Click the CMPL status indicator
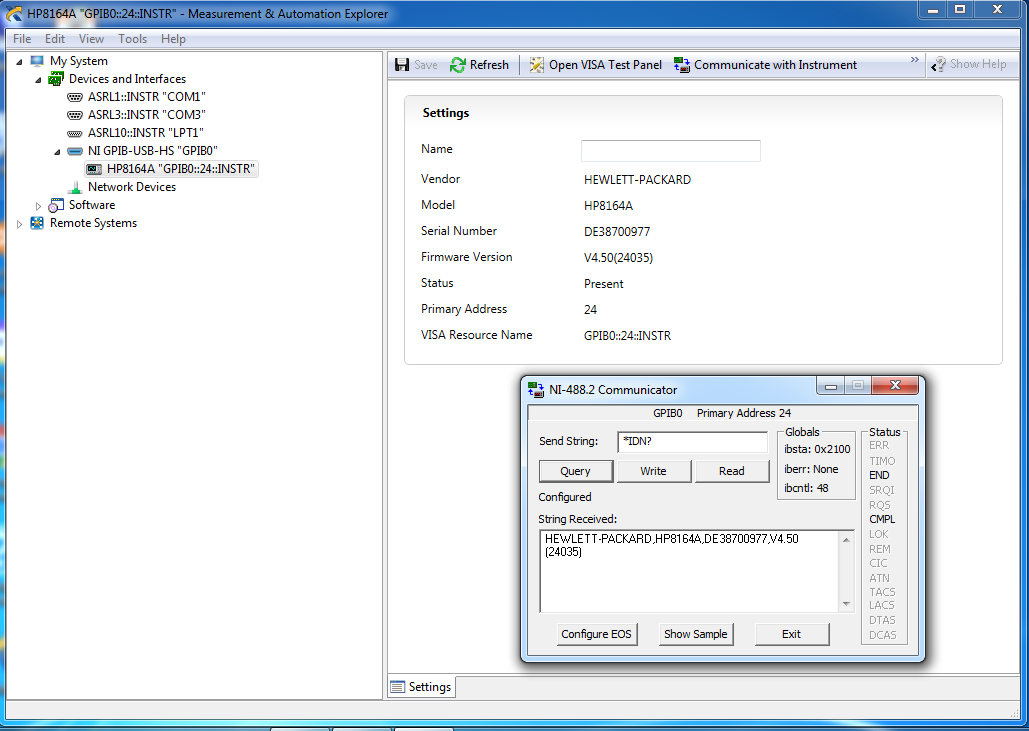 tap(883, 519)
